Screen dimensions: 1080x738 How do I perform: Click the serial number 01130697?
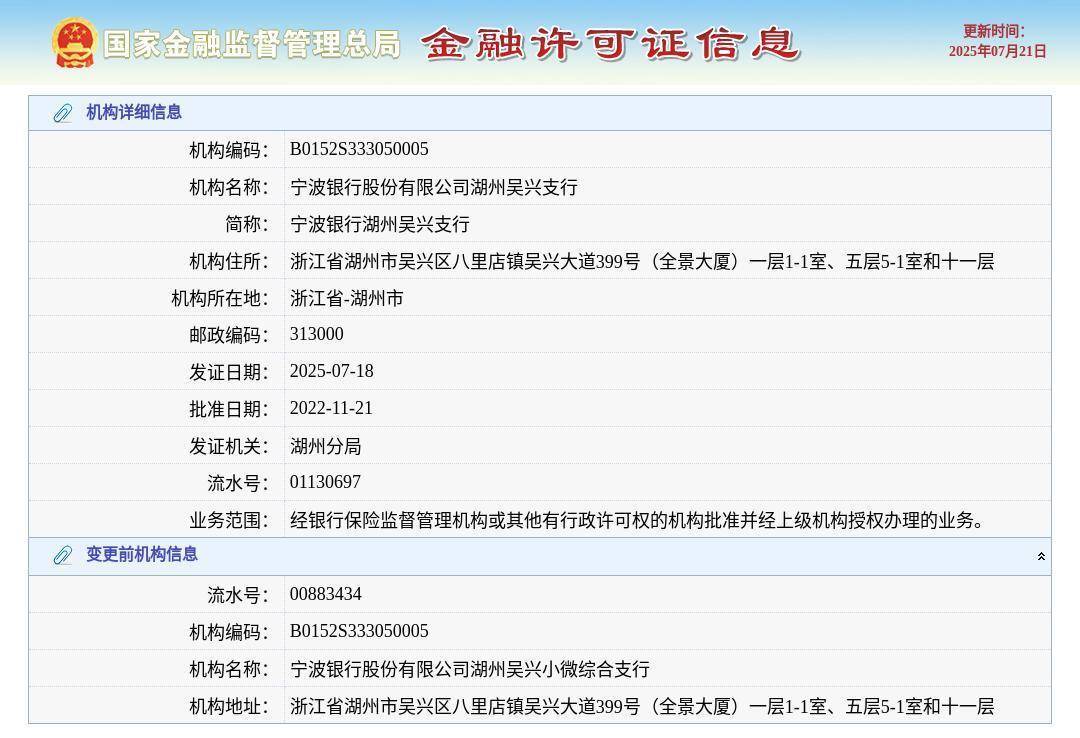(324, 482)
